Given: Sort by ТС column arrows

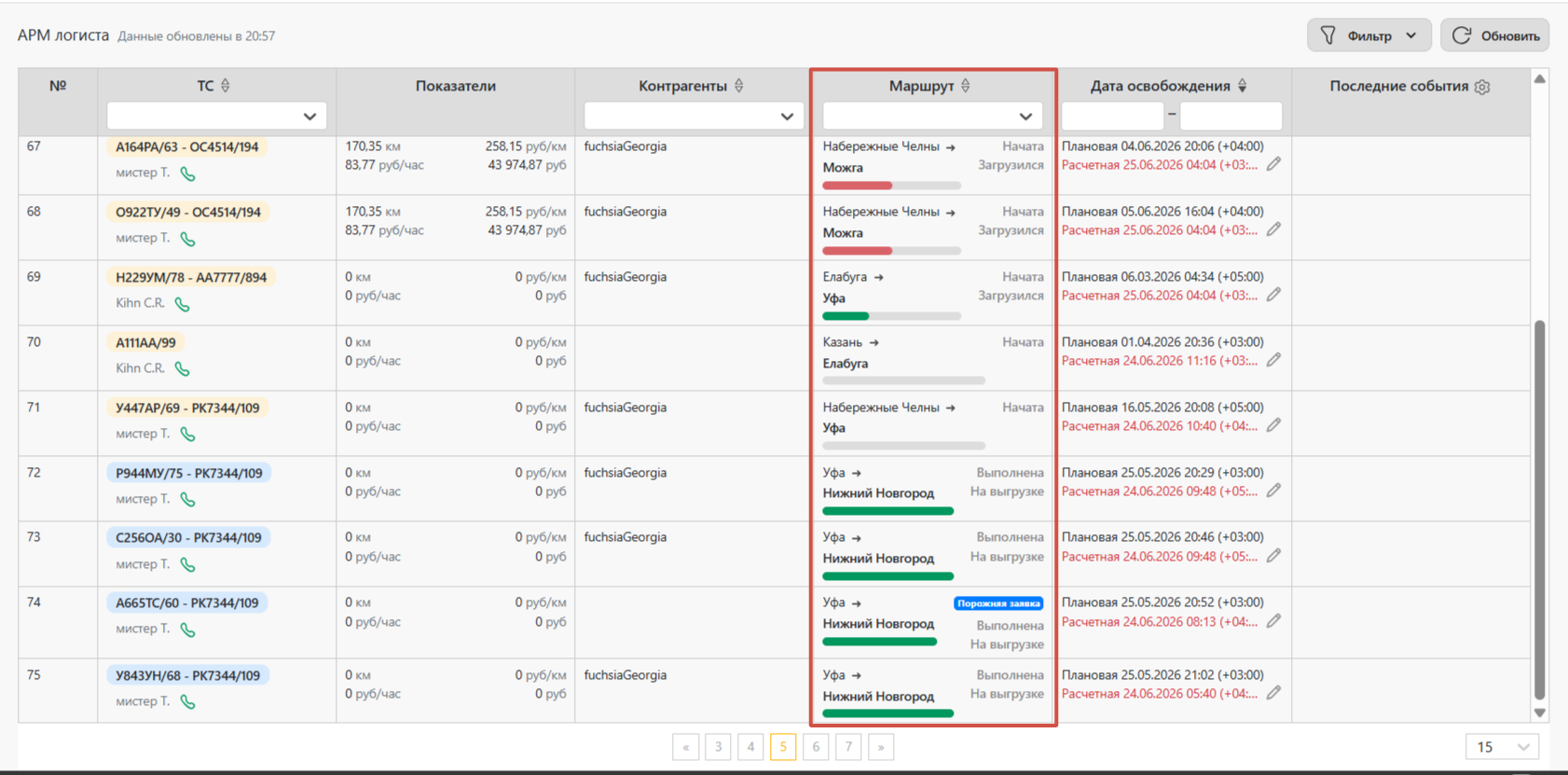Looking at the screenshot, I should click(x=226, y=86).
